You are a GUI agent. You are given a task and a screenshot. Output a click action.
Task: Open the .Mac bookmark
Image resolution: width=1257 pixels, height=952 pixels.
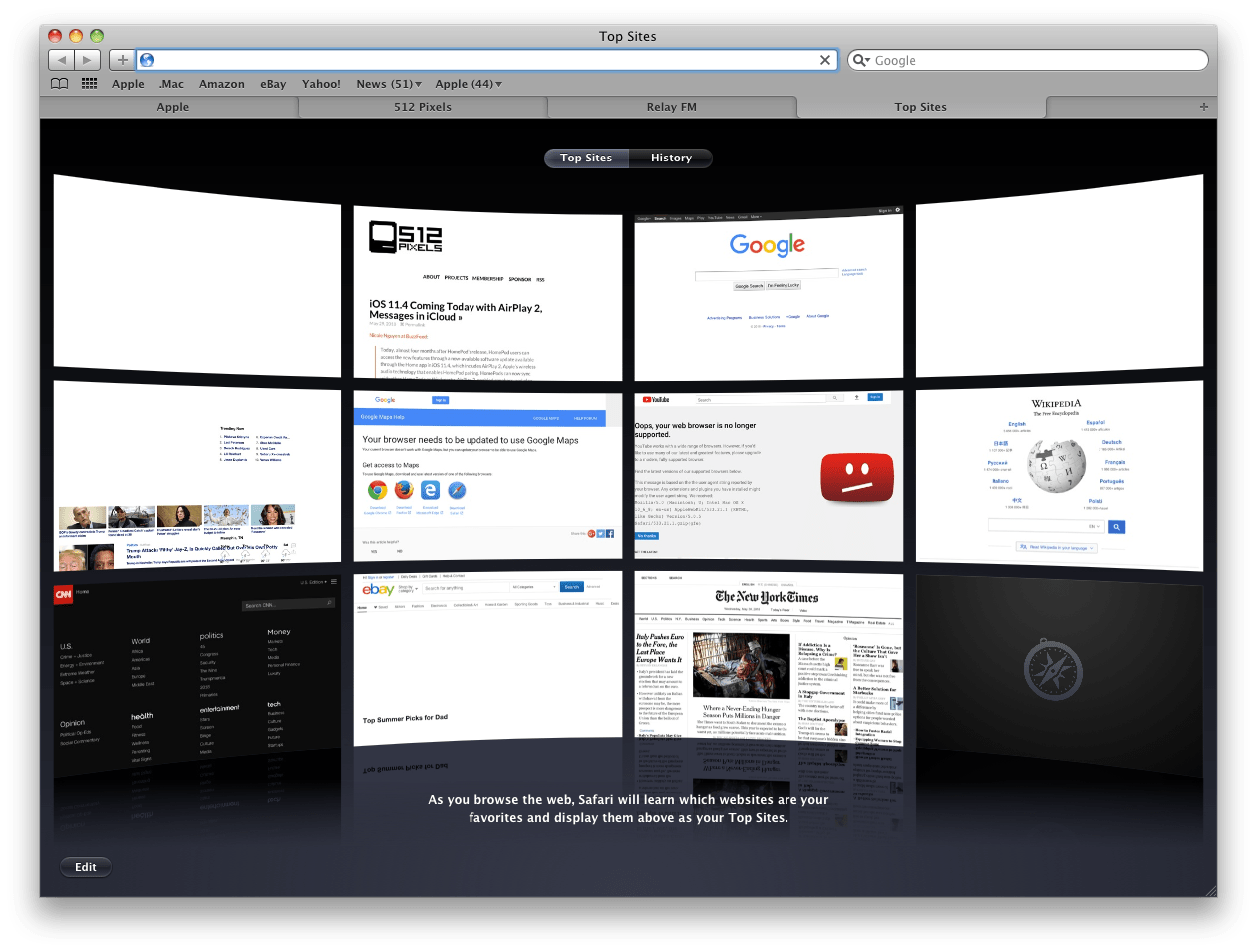tap(172, 84)
